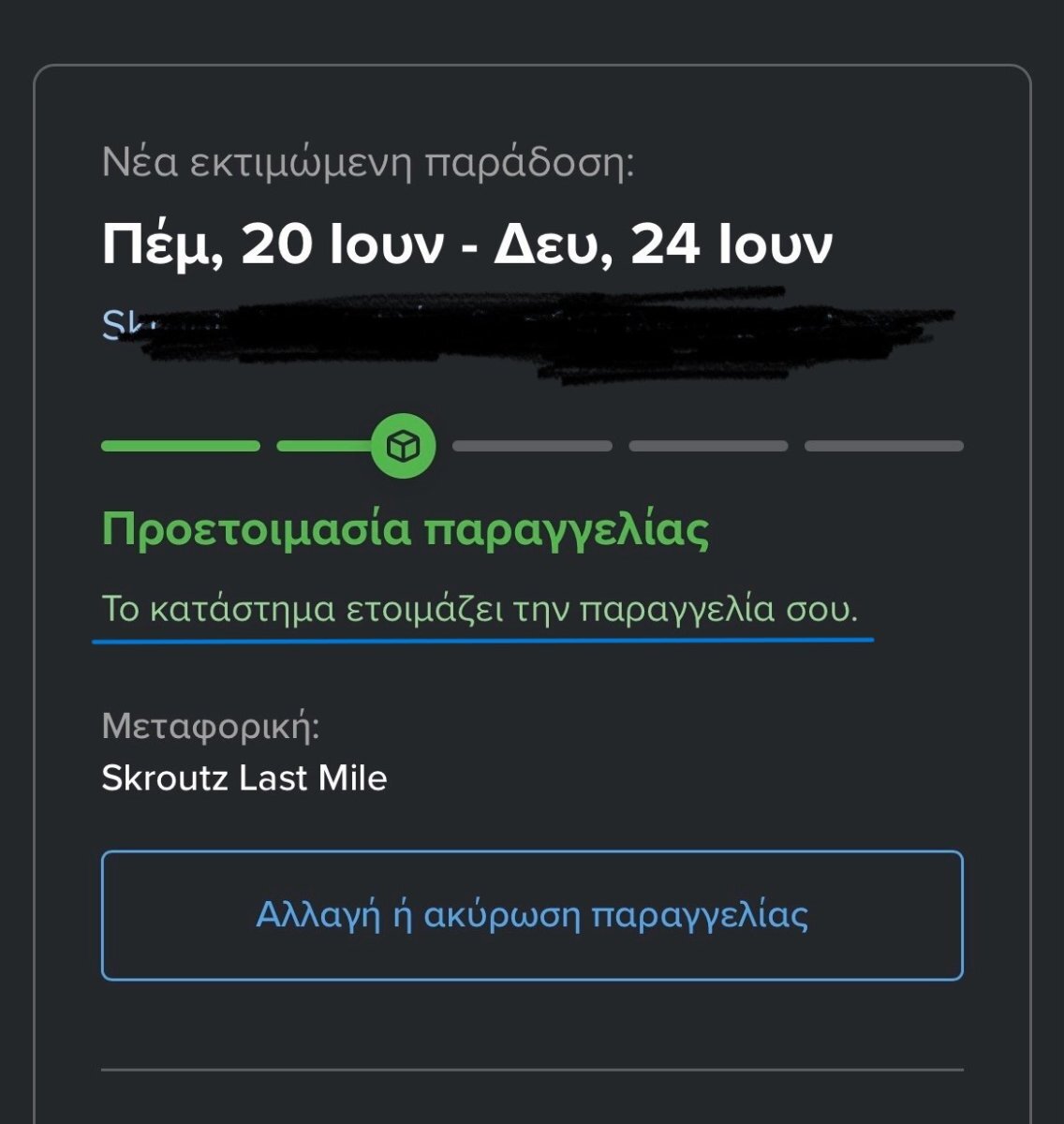The image size is (1064, 1124).
Task: Open the Αλλαγή ή ακύρωση παραγγελίας button
Action: 532,915
